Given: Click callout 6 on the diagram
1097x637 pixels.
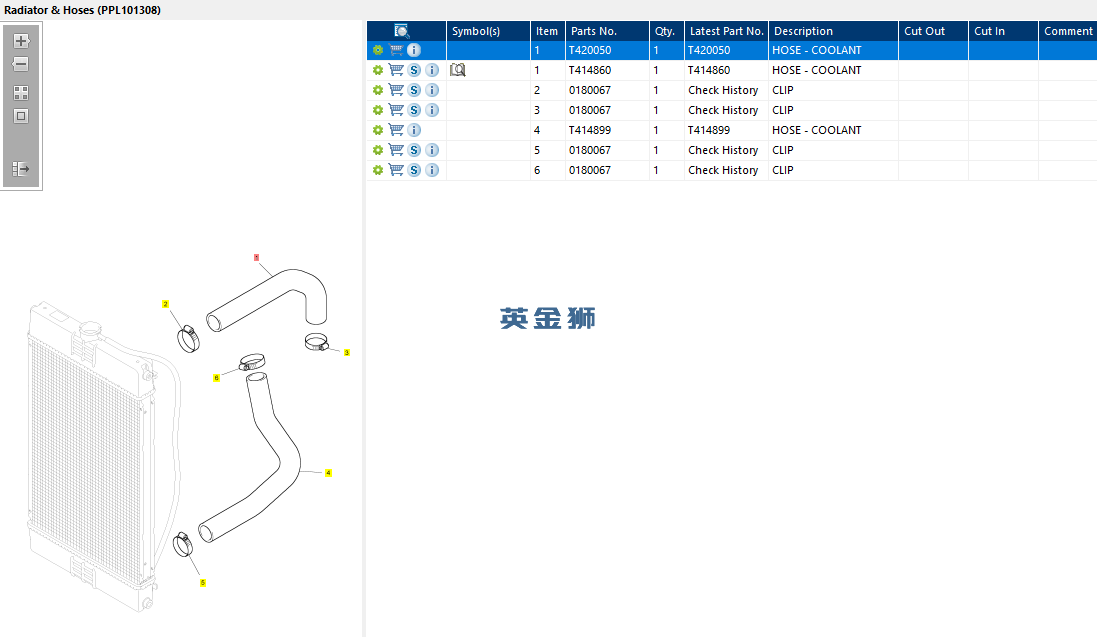Looking at the screenshot, I should point(216,378).
